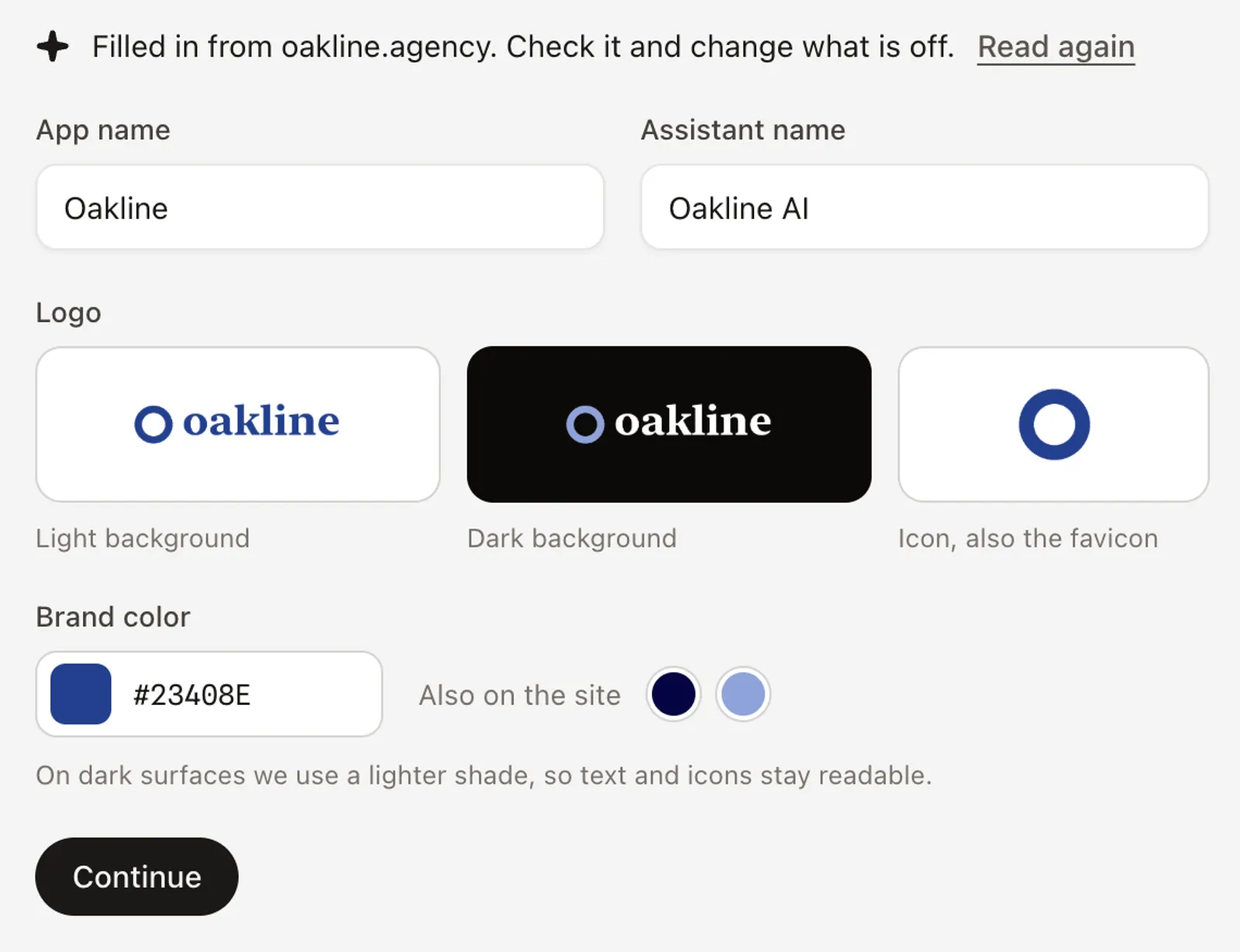This screenshot has height=952, width=1240.
Task: Pick the dark navy suggested color circle
Action: tap(673, 694)
